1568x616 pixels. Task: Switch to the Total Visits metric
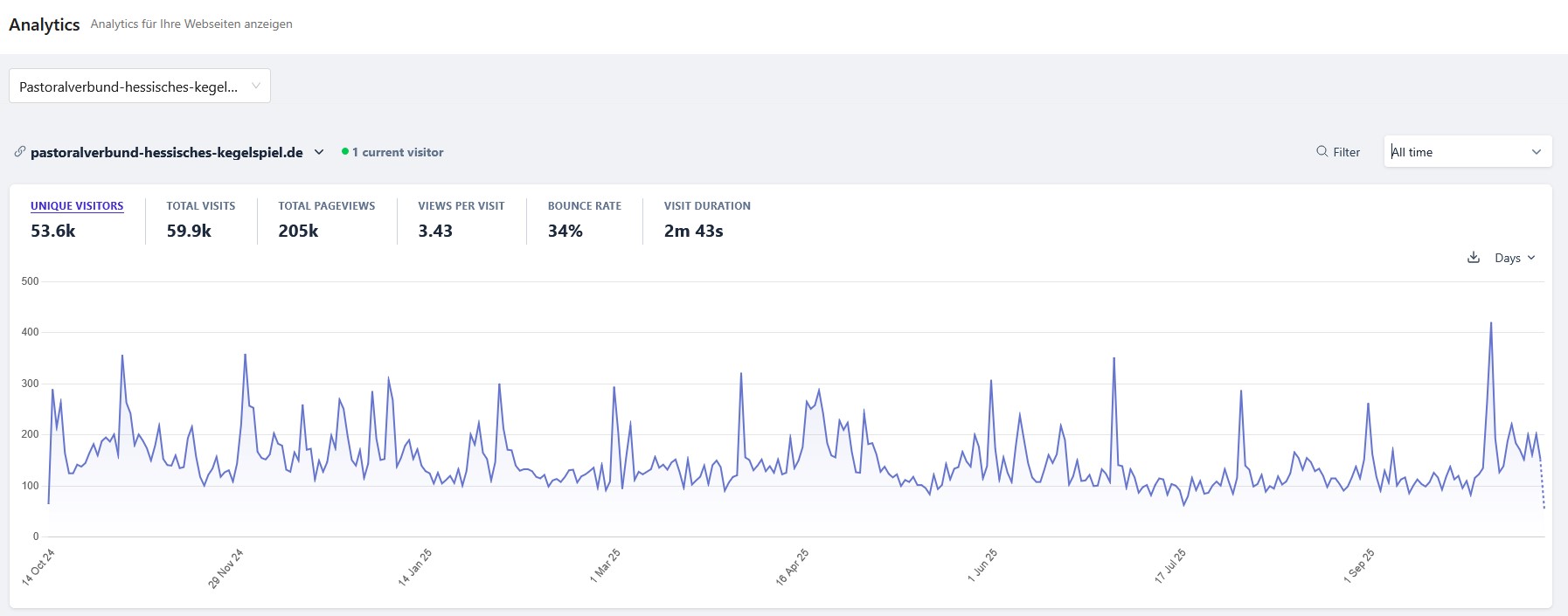pyautogui.click(x=201, y=206)
